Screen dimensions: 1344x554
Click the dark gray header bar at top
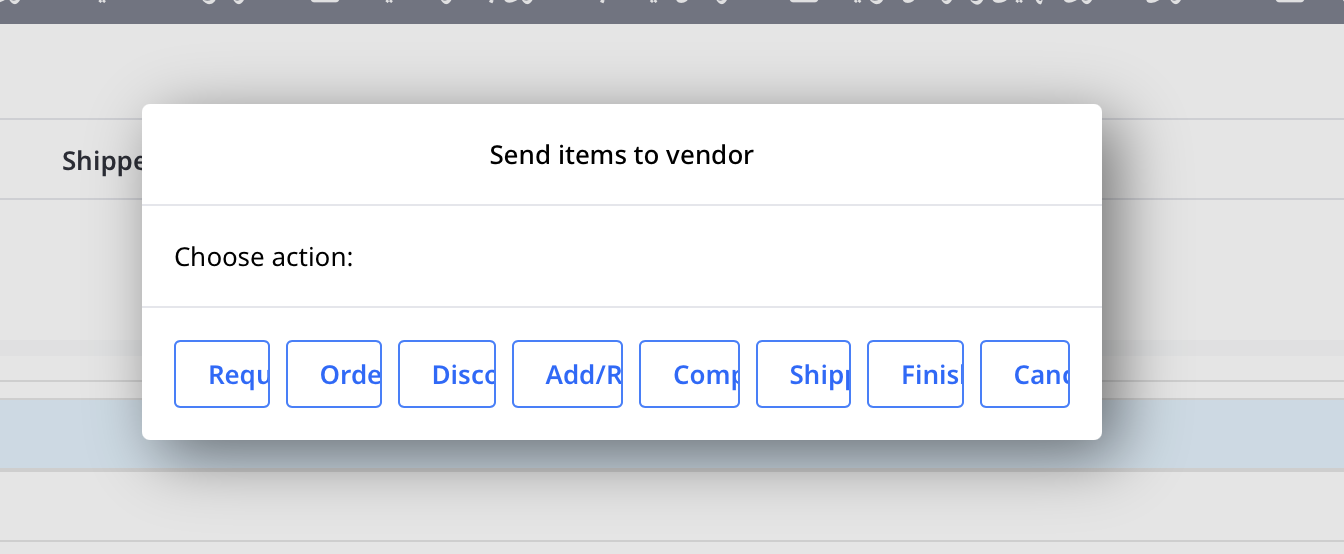click(x=672, y=11)
